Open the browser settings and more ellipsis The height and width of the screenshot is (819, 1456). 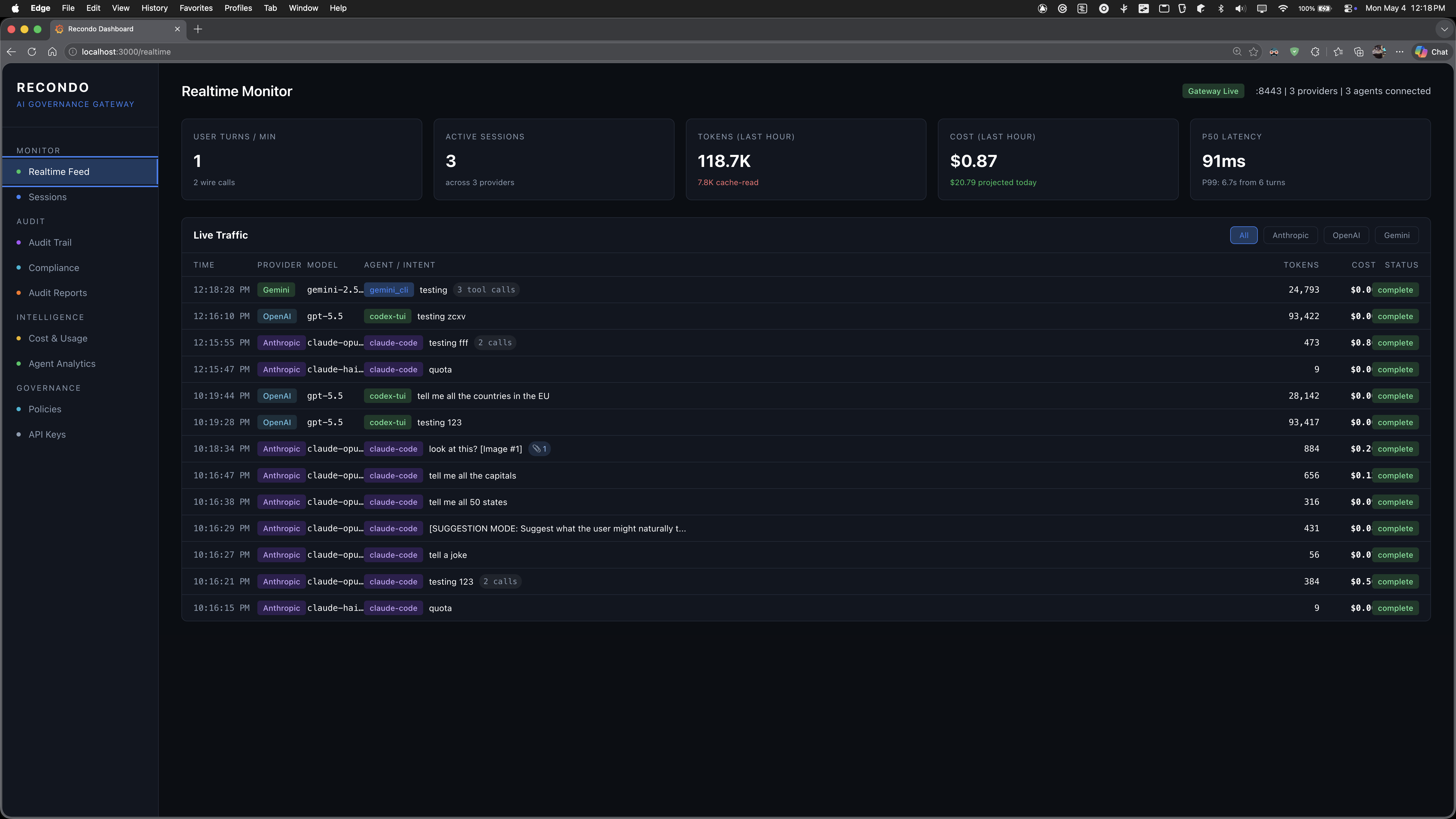(x=1399, y=51)
